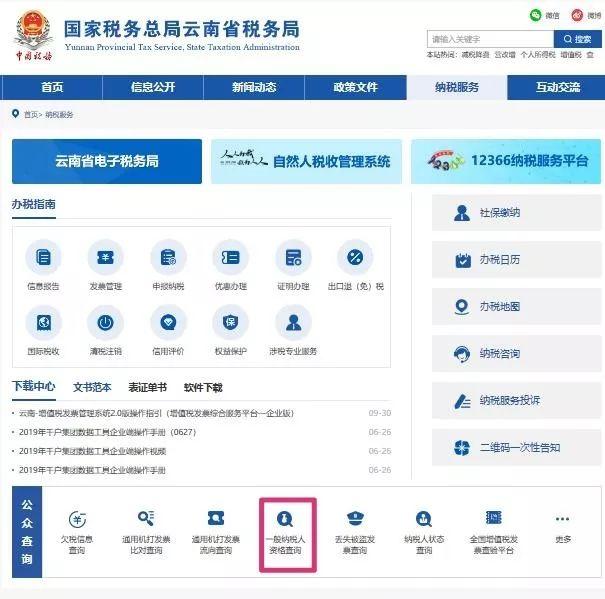605x599 pixels.
Task: Open the 证明办理 icon
Action: point(293,257)
